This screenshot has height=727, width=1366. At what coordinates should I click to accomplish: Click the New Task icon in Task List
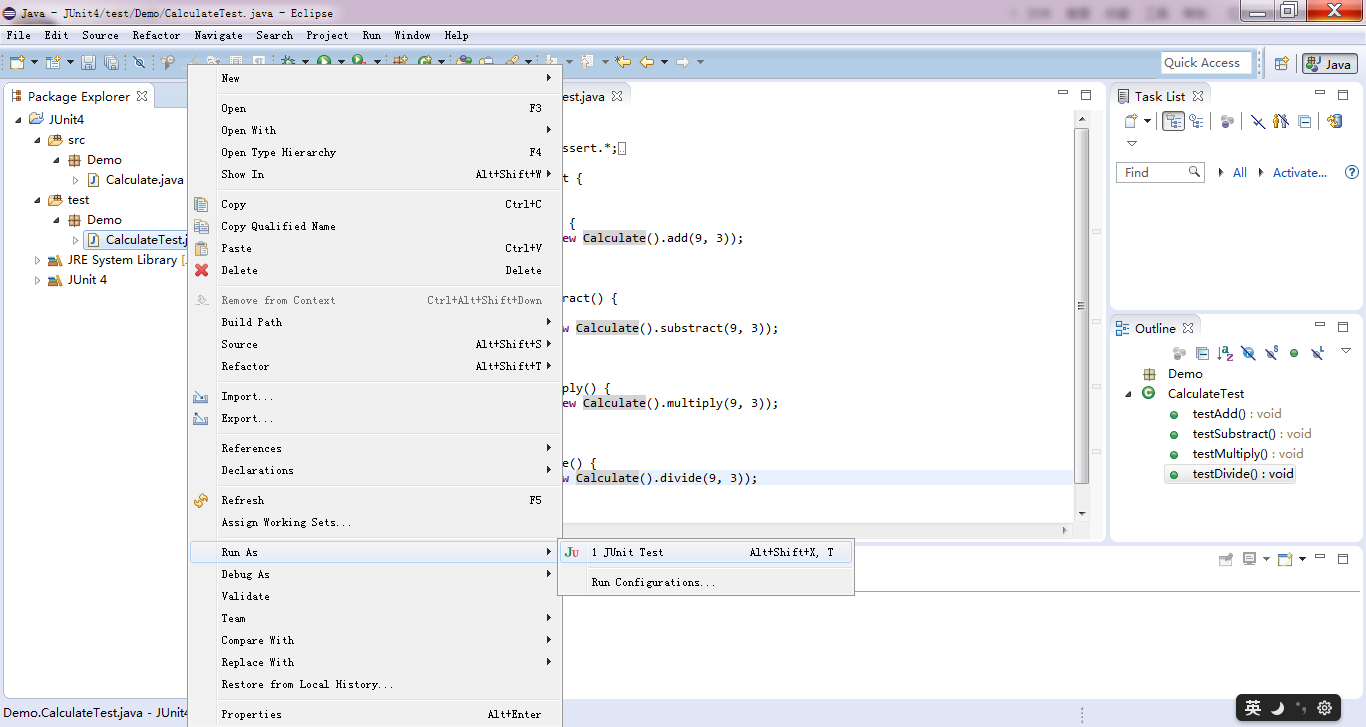1131,121
